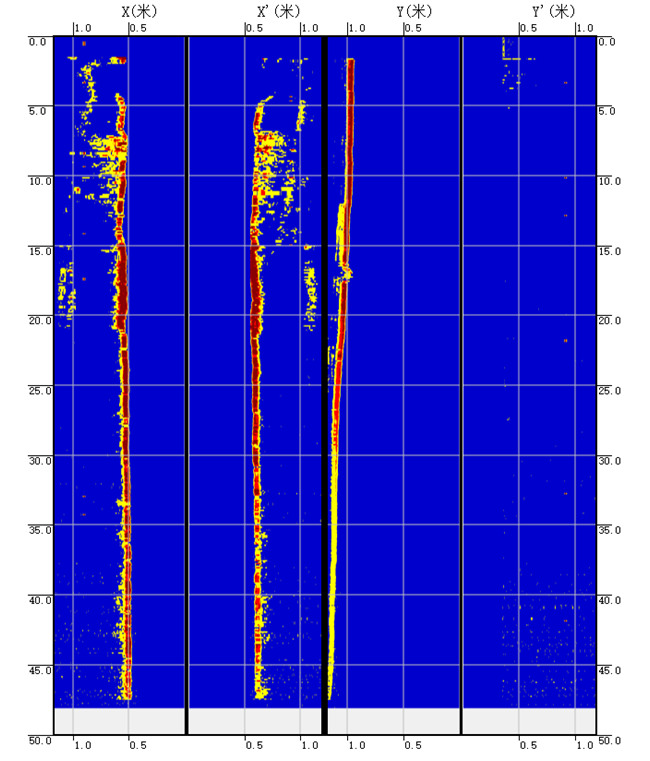Click top 0.5 tick label of Y panel
650x761 pixels.
pyautogui.click(x=414, y=28)
